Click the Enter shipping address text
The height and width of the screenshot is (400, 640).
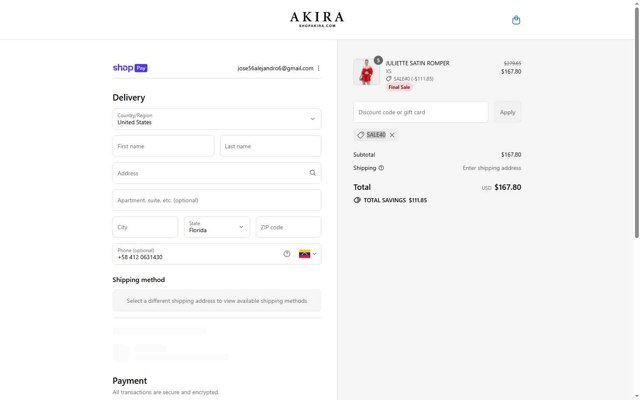492,168
